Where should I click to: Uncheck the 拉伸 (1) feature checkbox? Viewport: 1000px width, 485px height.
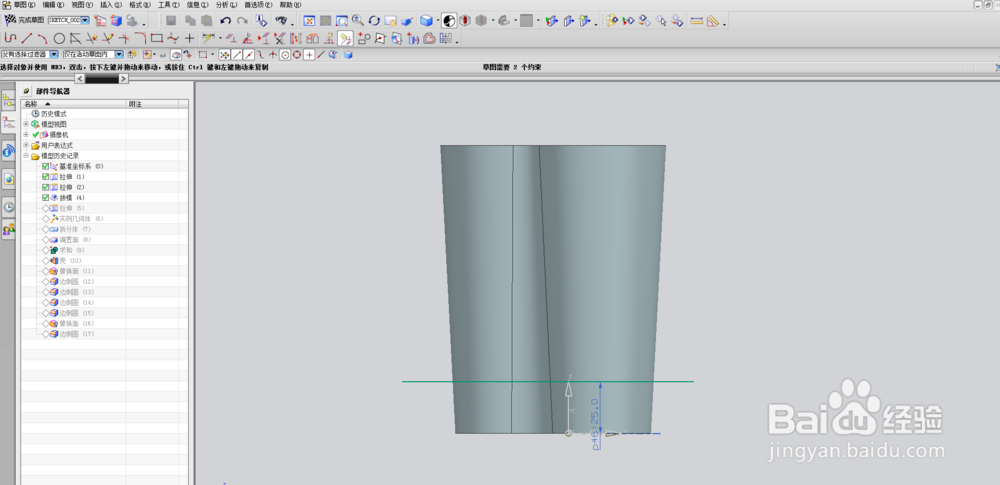coord(45,177)
